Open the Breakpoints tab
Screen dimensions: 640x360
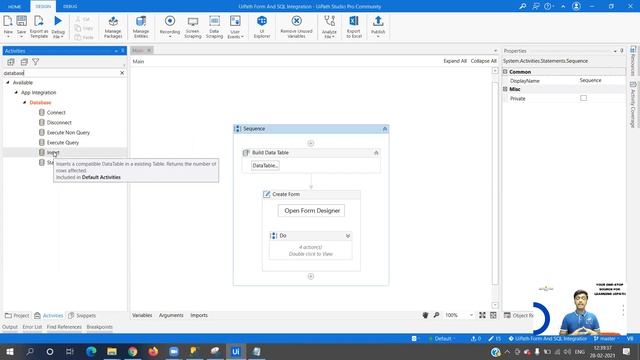[100, 327]
